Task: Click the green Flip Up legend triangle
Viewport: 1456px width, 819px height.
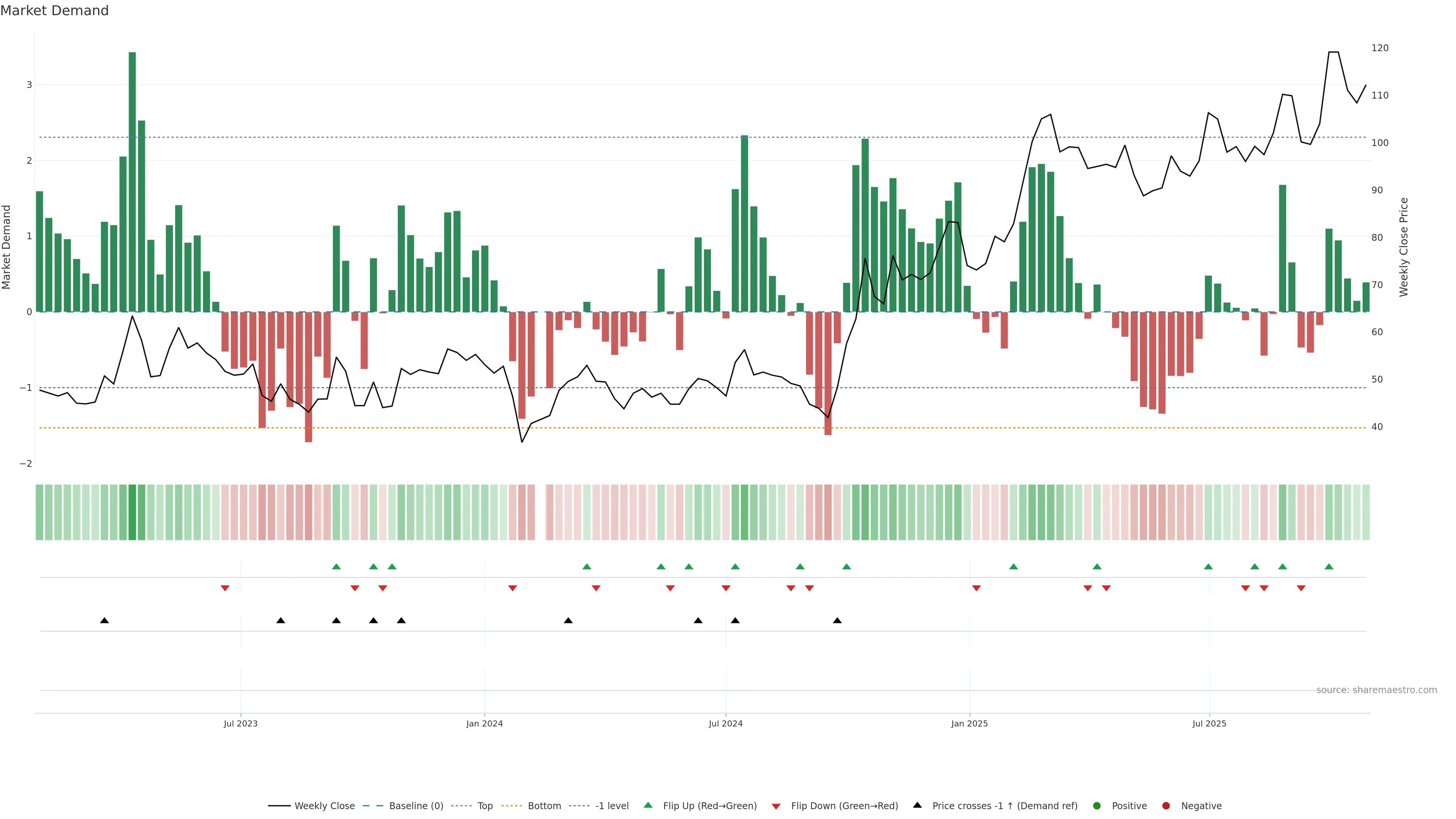Action: (x=648, y=805)
